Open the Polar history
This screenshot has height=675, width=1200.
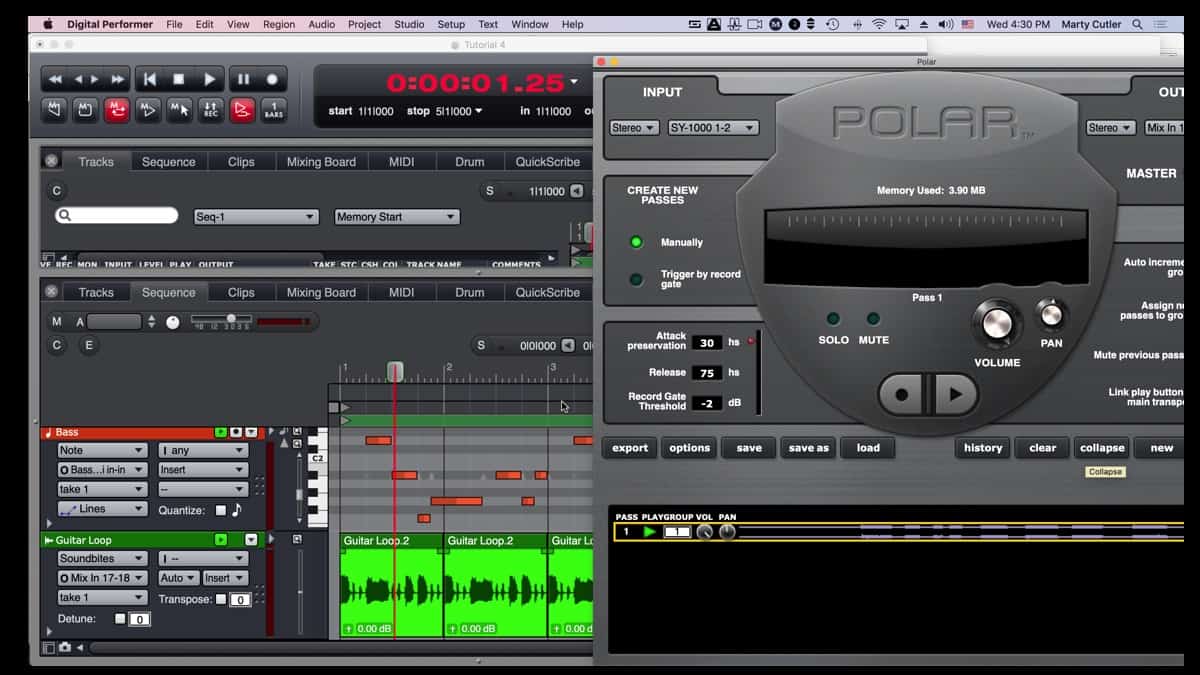tap(983, 448)
